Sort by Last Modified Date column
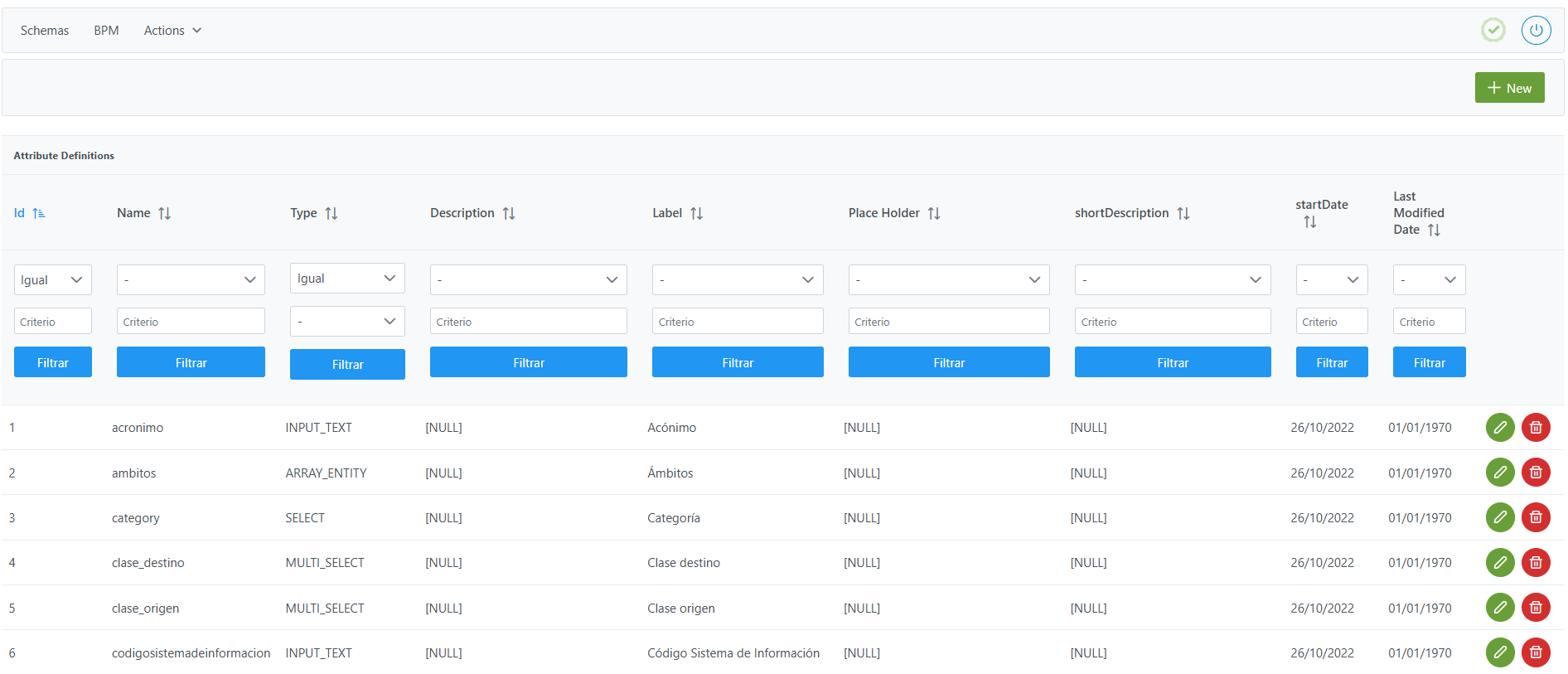 (x=1434, y=230)
